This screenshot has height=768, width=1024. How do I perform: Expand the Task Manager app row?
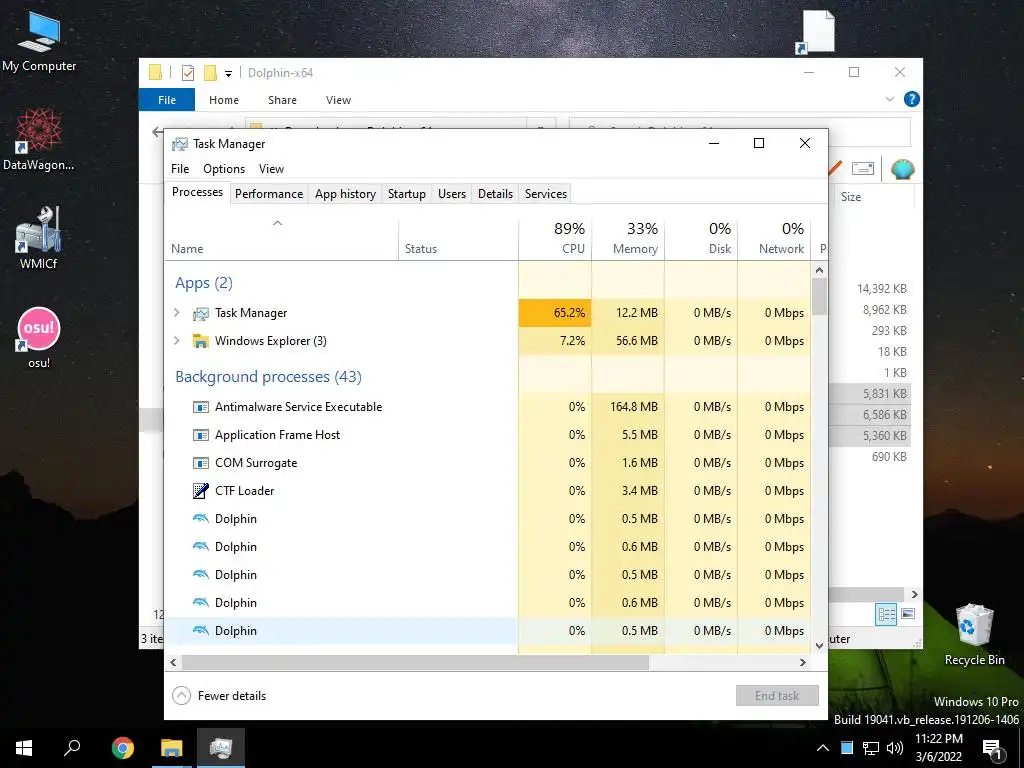point(176,313)
